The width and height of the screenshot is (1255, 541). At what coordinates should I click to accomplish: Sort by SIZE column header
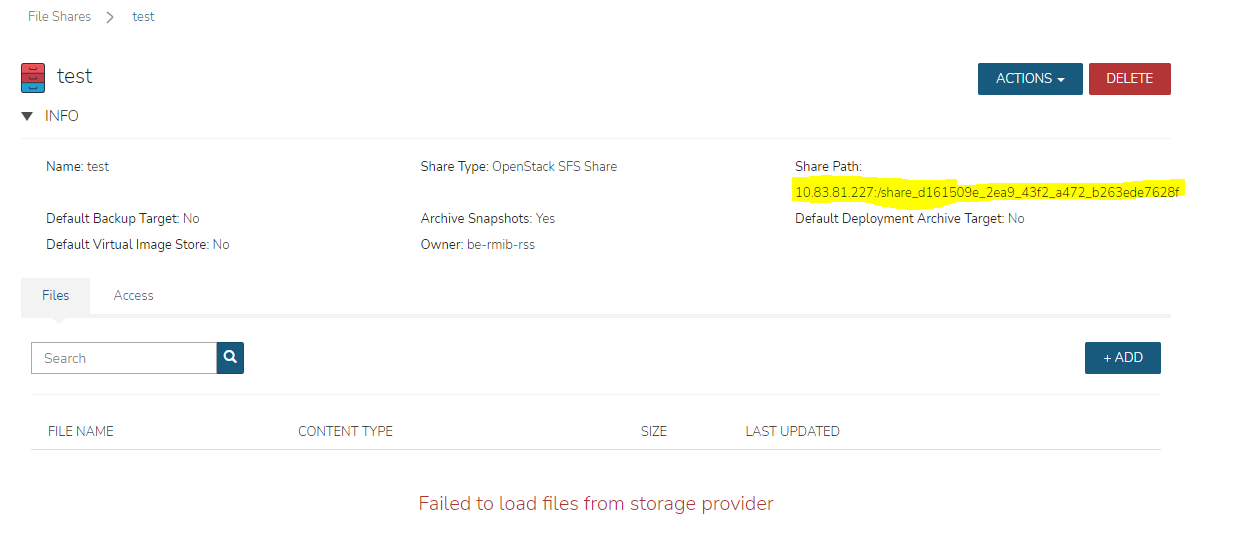click(654, 432)
